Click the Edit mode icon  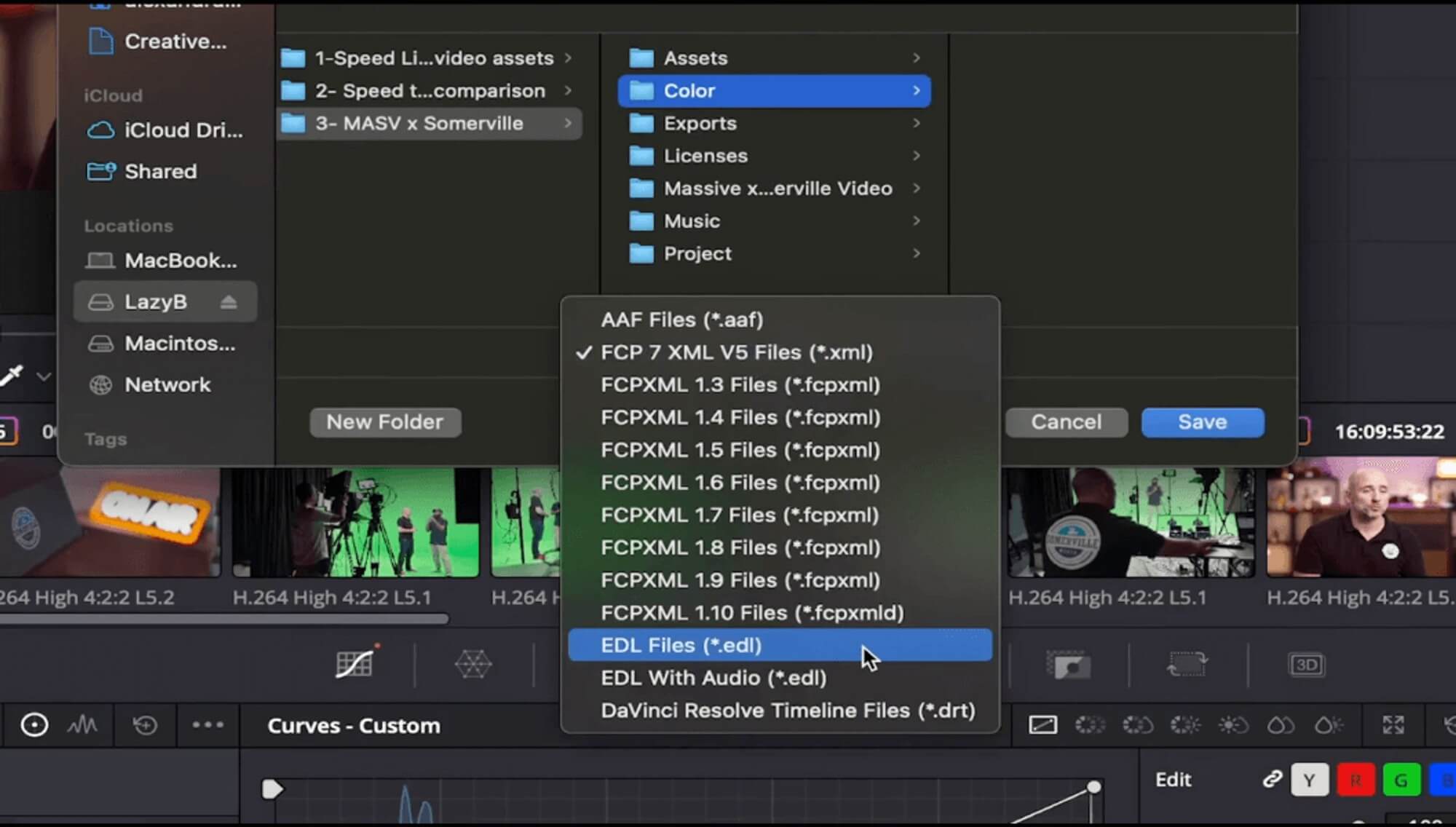point(1171,778)
